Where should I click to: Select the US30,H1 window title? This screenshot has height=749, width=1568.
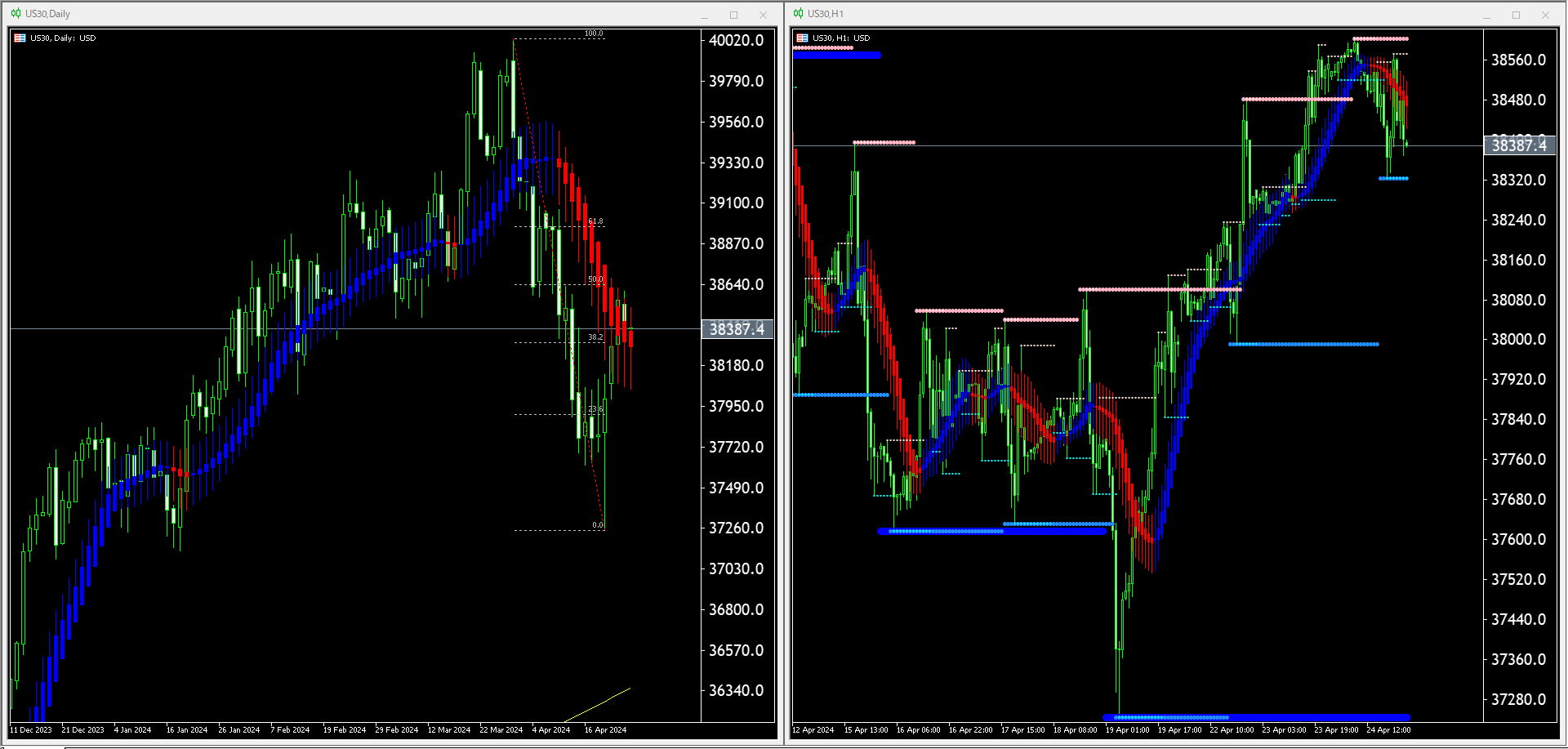click(826, 14)
